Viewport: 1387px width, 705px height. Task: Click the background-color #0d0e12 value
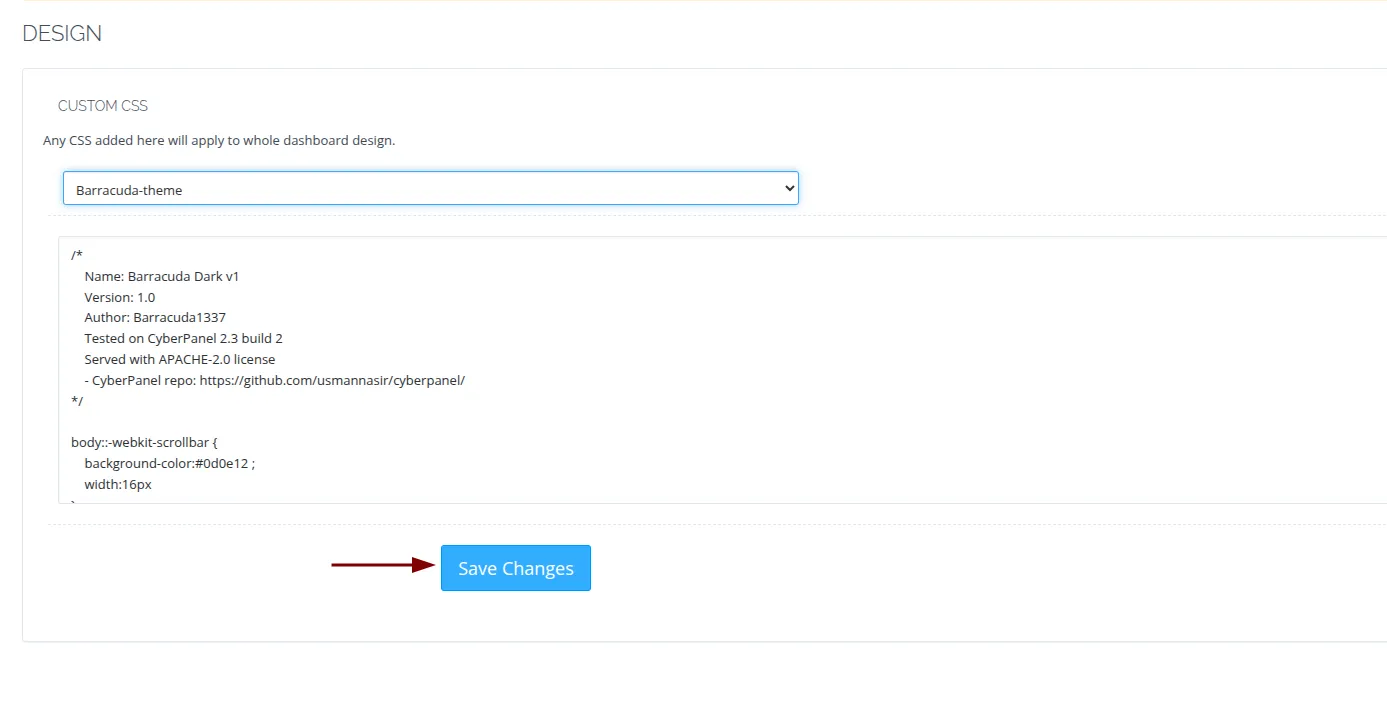coord(227,463)
